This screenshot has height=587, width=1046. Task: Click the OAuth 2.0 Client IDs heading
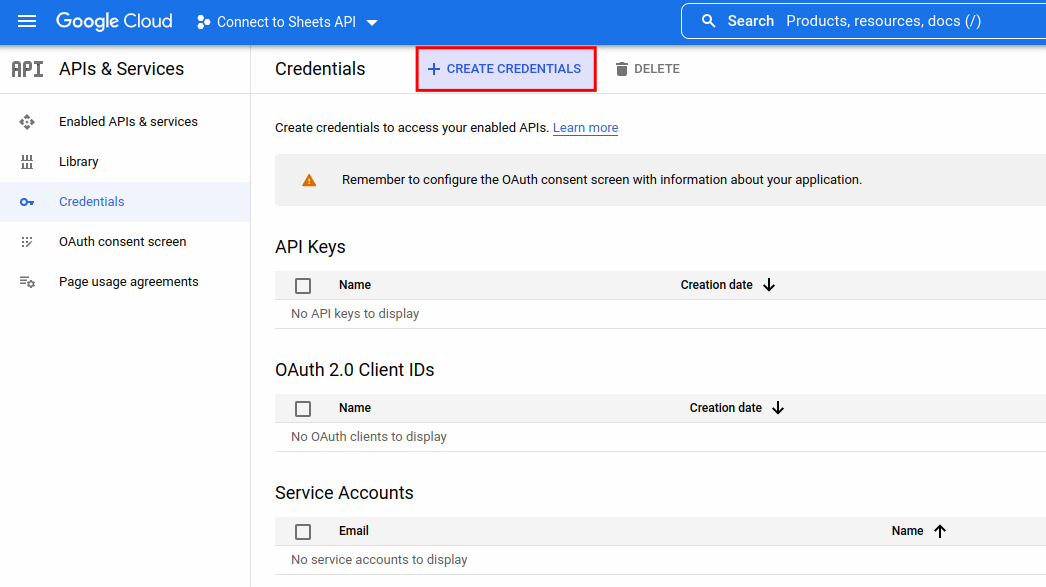pos(354,370)
